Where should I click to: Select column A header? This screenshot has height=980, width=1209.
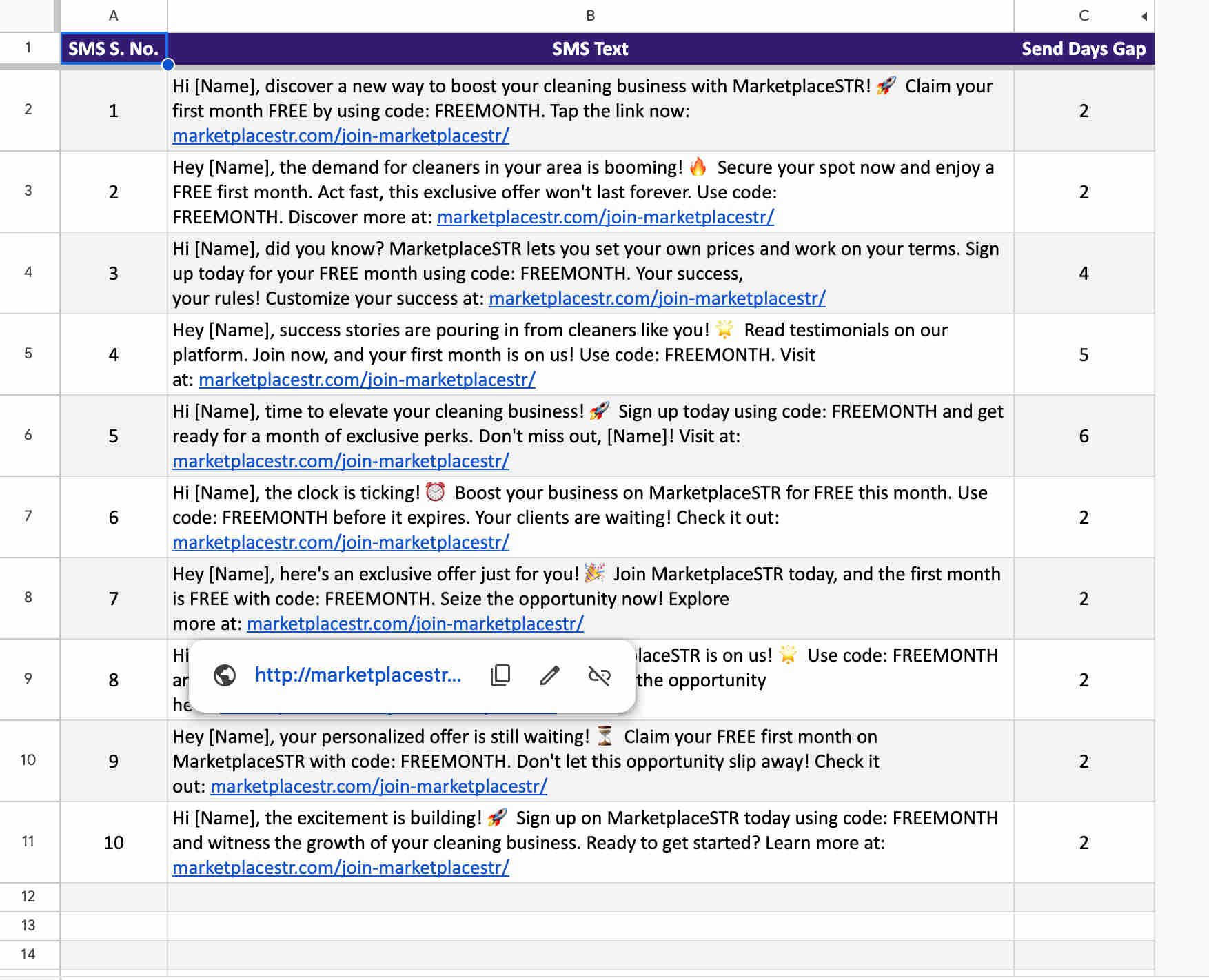click(114, 16)
